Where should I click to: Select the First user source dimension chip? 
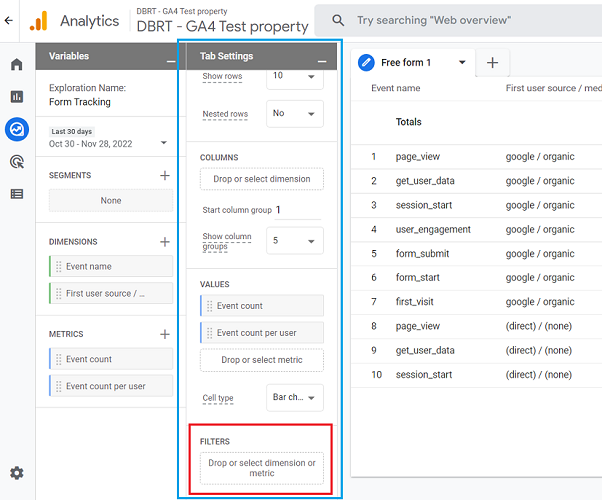[111, 294]
